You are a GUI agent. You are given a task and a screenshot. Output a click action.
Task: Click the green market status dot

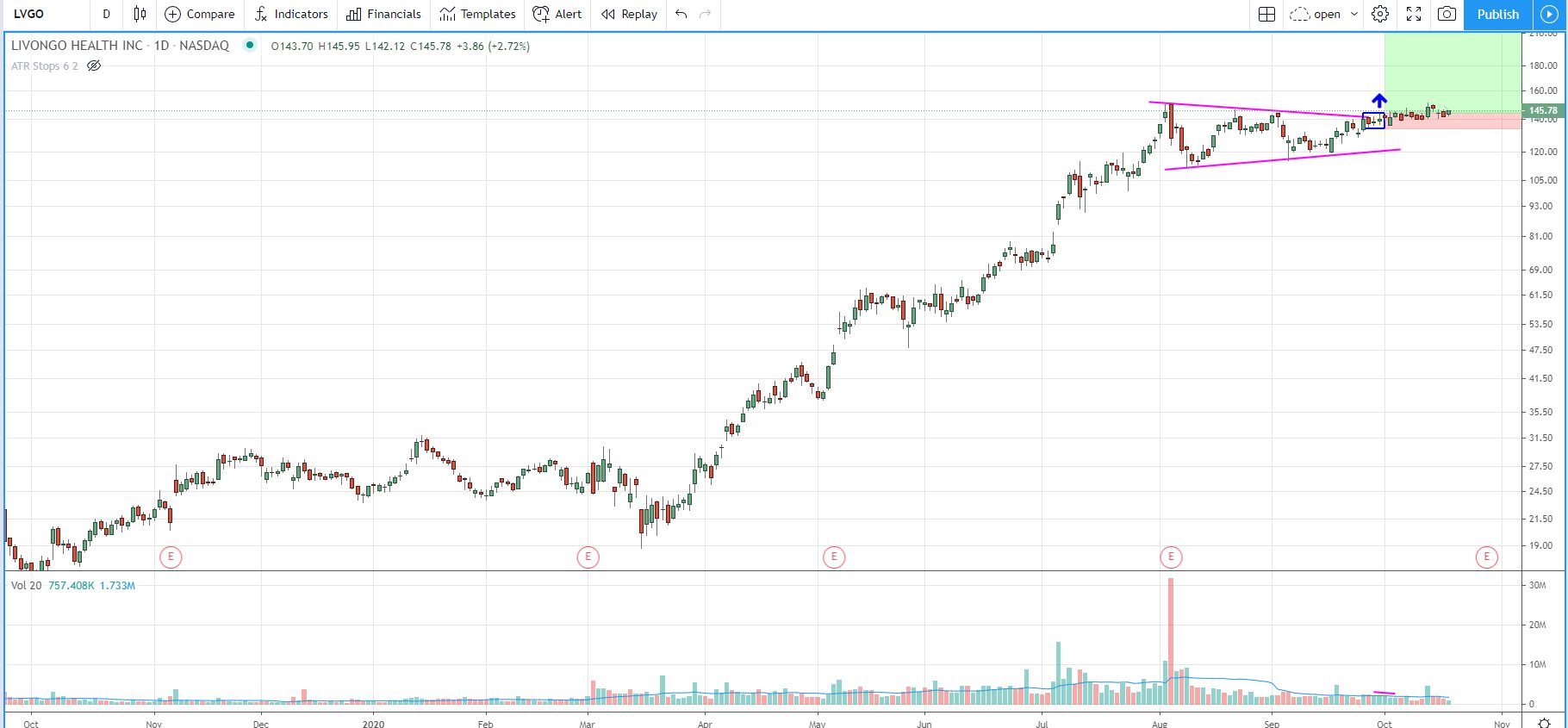[250, 45]
